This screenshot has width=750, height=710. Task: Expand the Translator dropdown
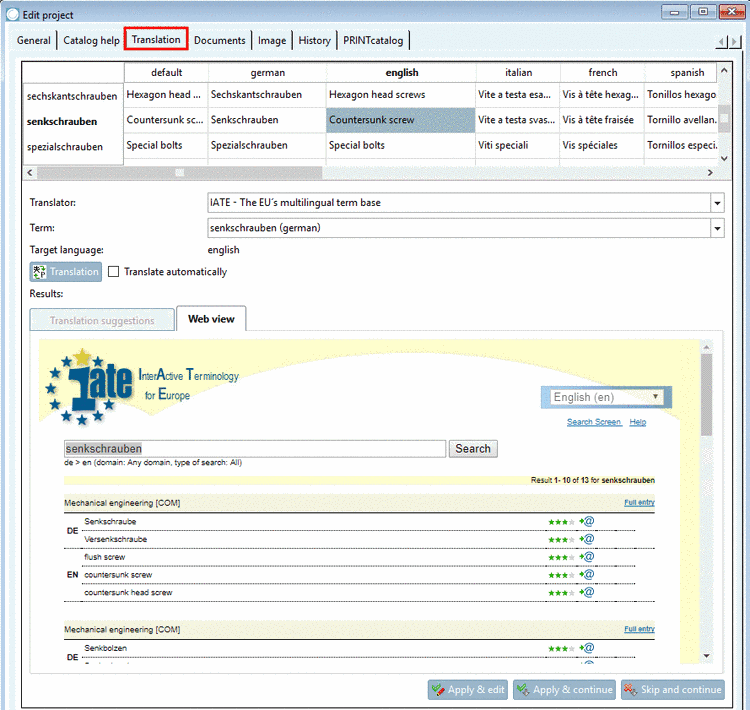point(717,203)
